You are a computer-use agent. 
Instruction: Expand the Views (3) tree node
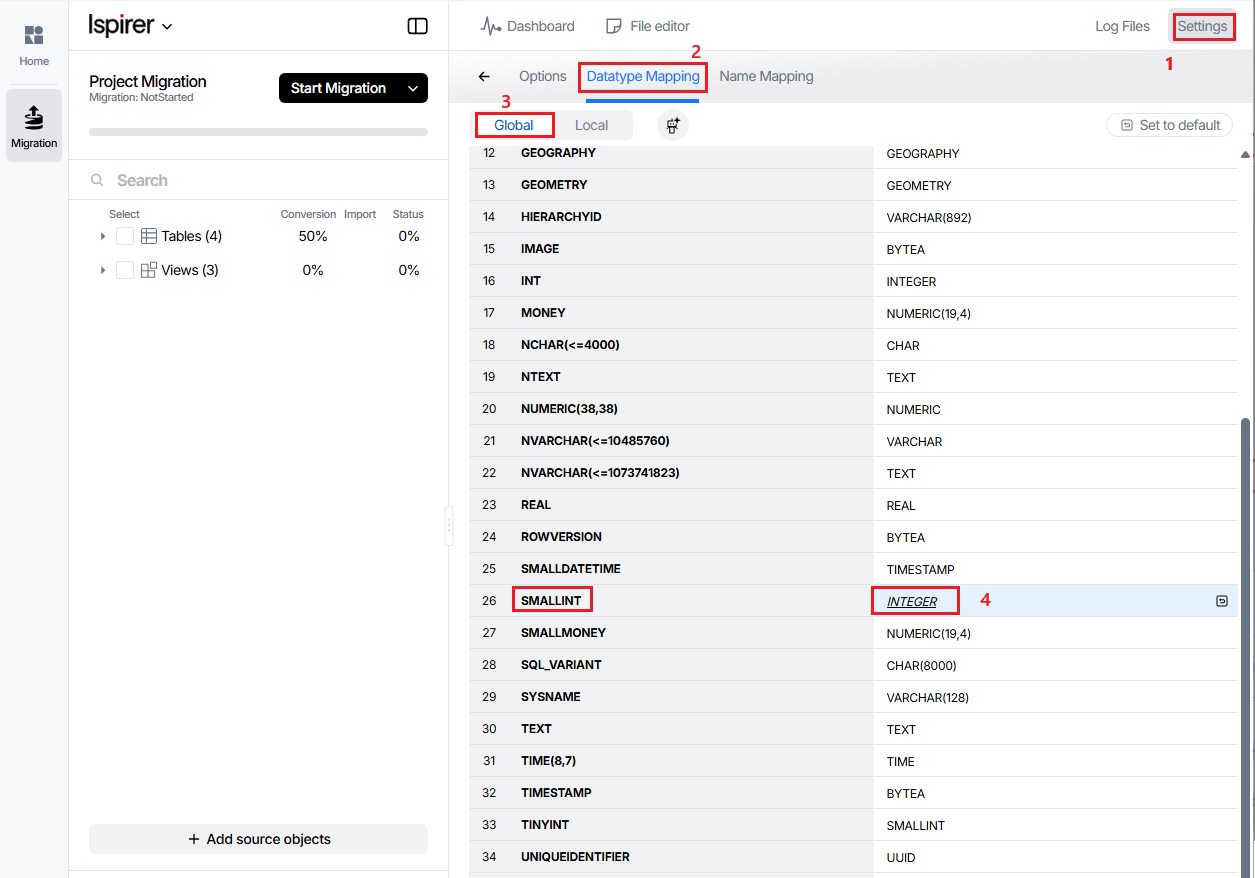(x=103, y=270)
